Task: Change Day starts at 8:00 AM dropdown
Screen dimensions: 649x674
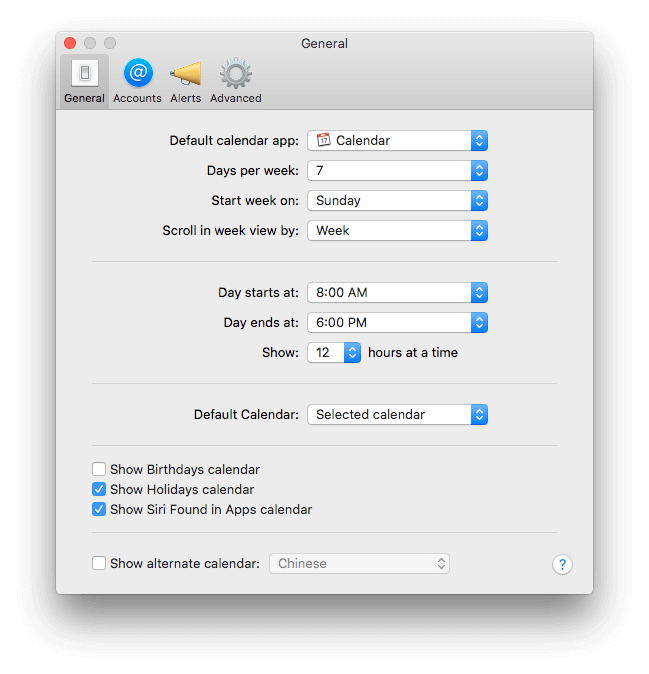Action: (398, 293)
